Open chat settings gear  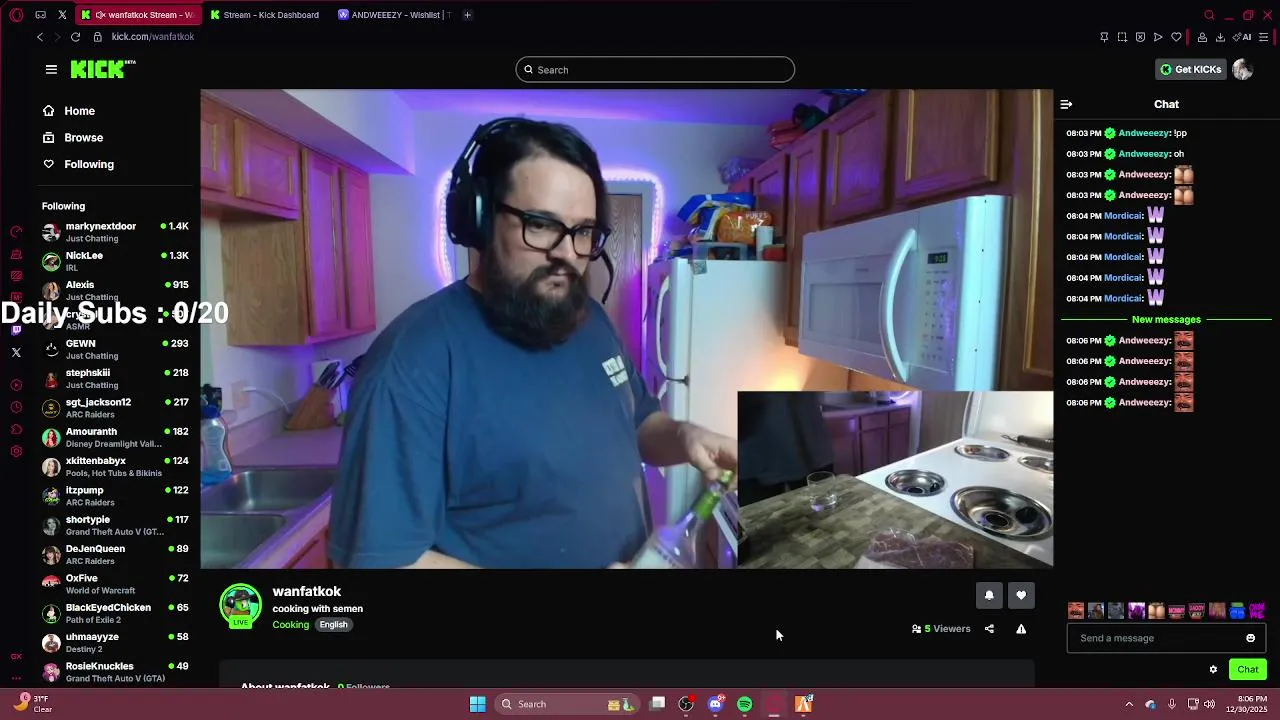1213,669
